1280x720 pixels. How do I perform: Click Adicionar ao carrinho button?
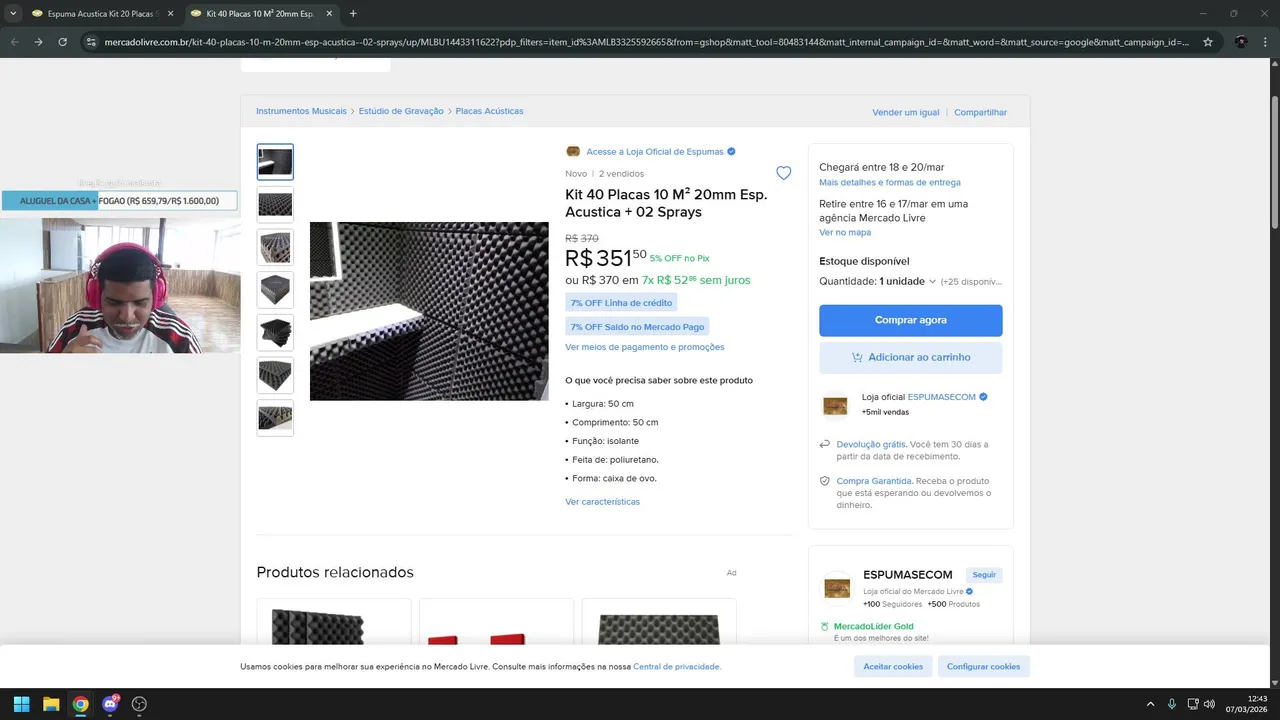910,357
